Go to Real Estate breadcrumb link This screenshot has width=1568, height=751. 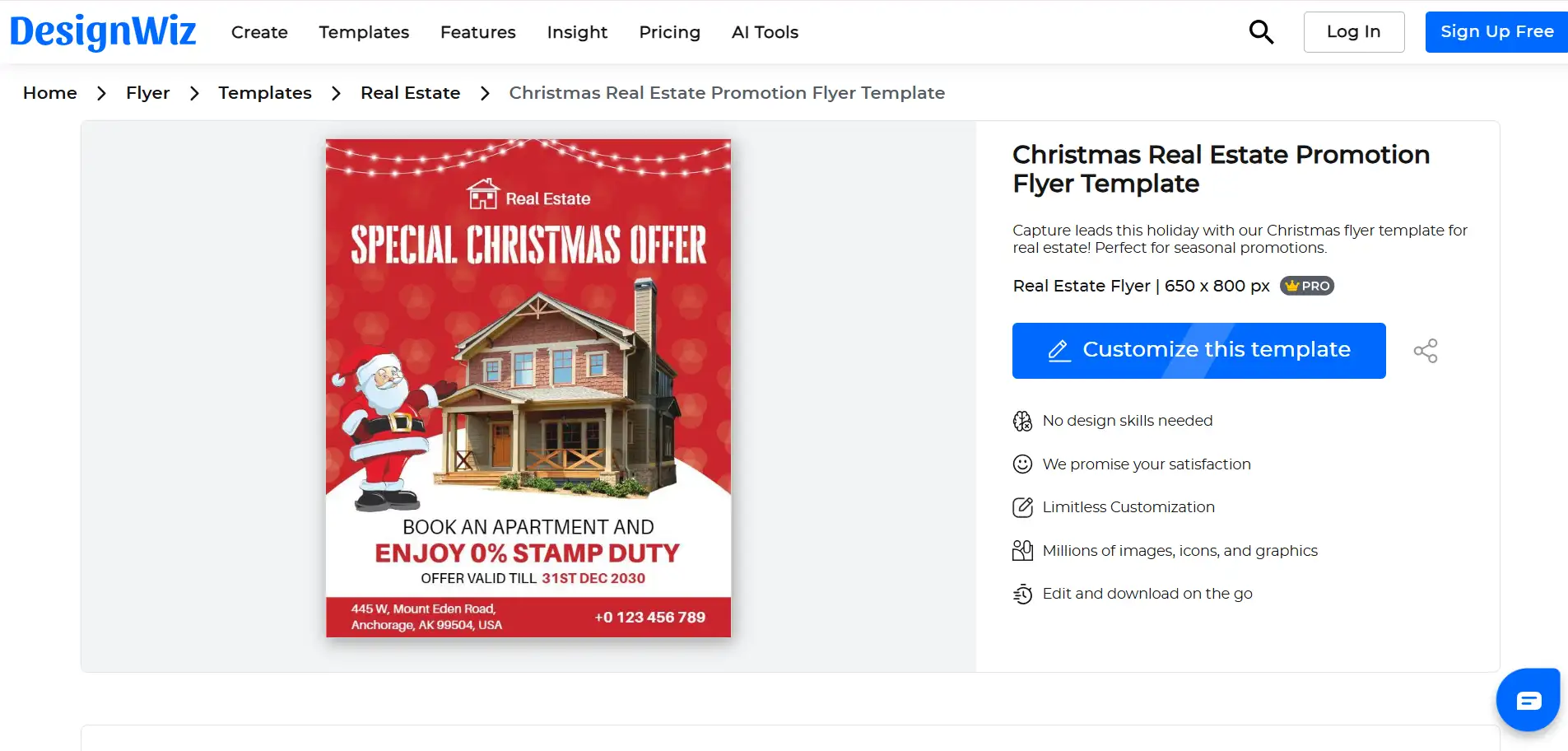pos(410,93)
